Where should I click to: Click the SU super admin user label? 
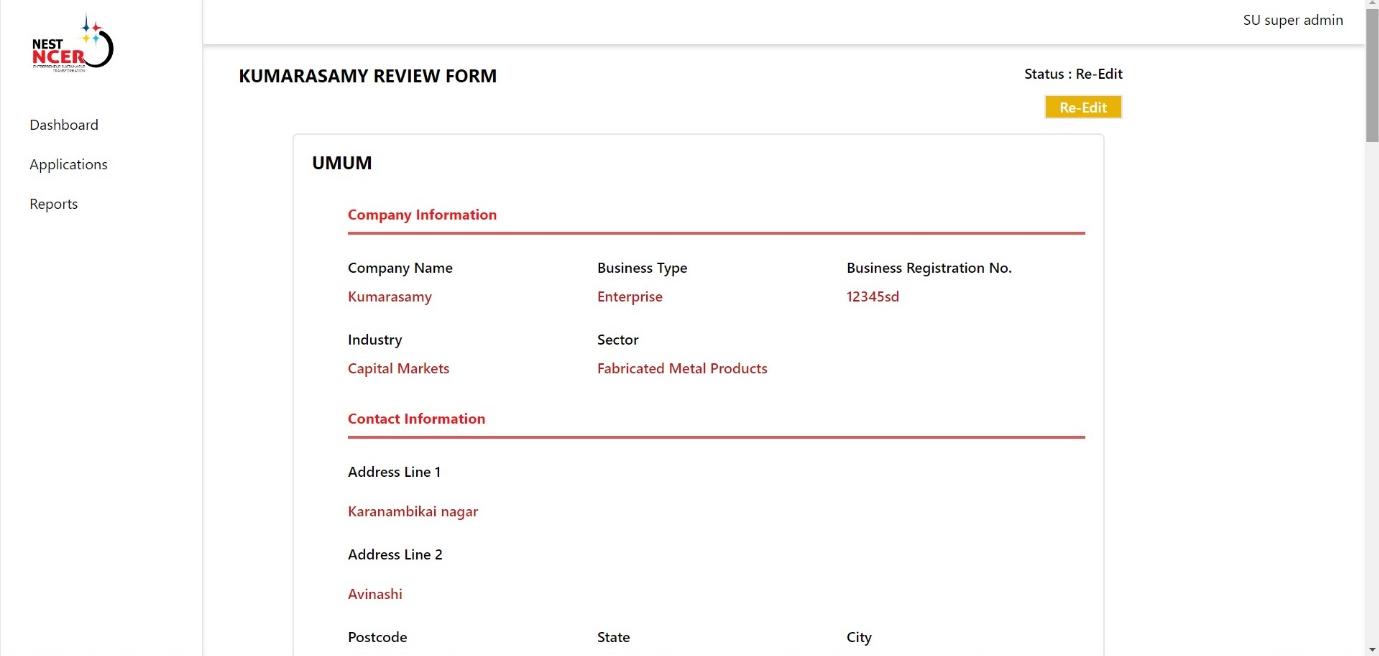[1292, 20]
